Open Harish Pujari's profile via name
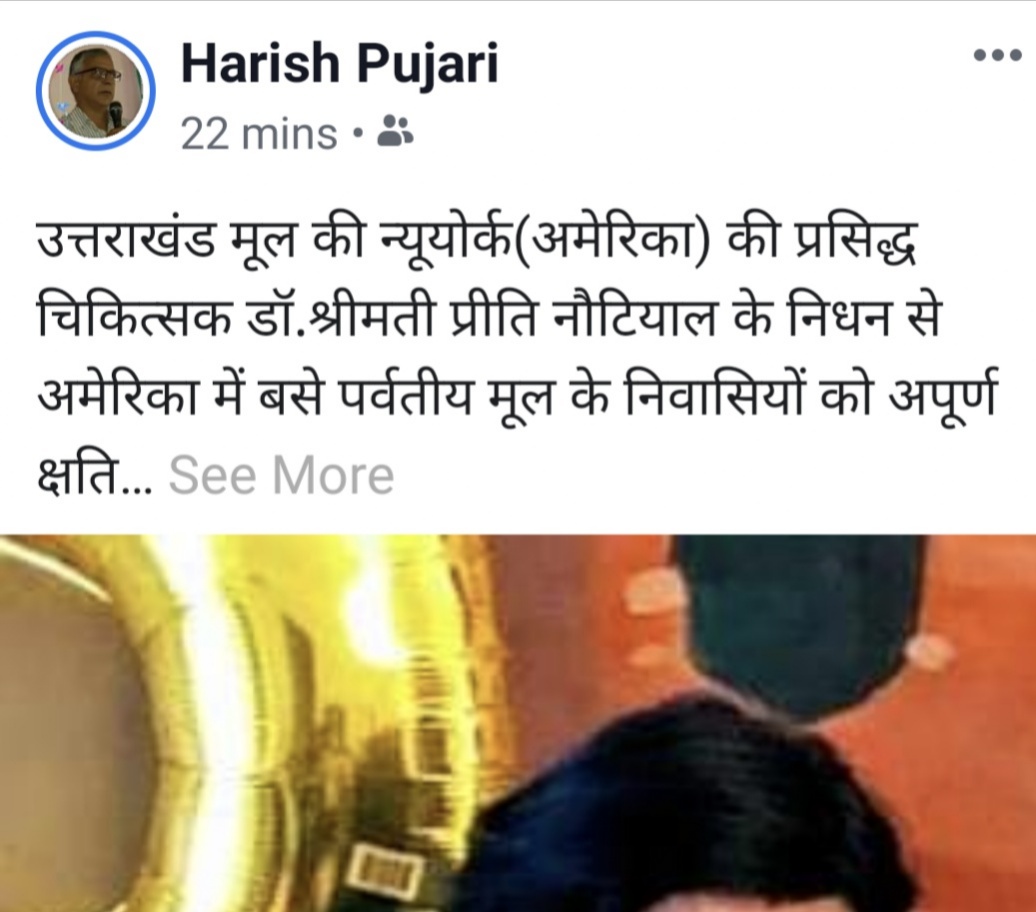 click(340, 65)
